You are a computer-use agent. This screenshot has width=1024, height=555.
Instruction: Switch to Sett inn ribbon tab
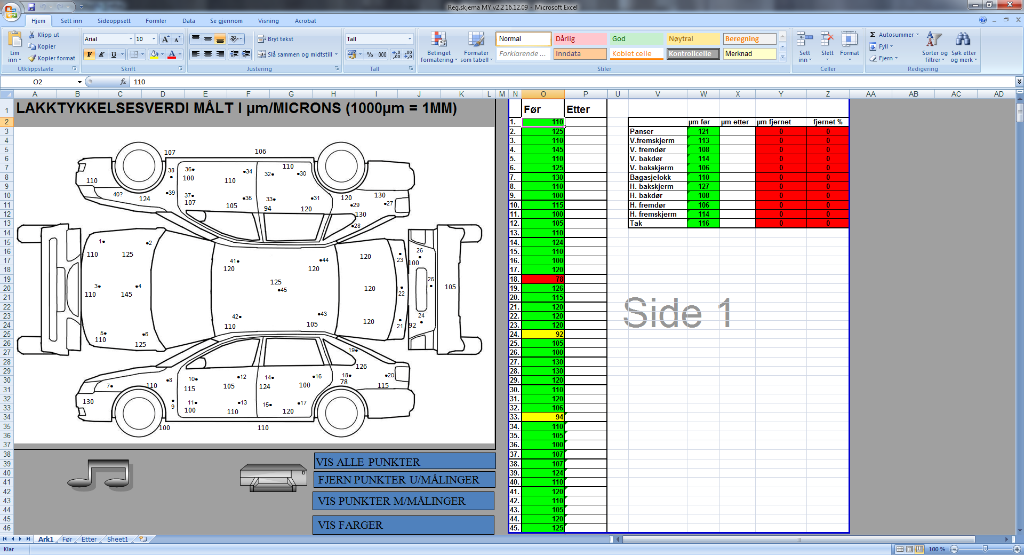point(71,21)
